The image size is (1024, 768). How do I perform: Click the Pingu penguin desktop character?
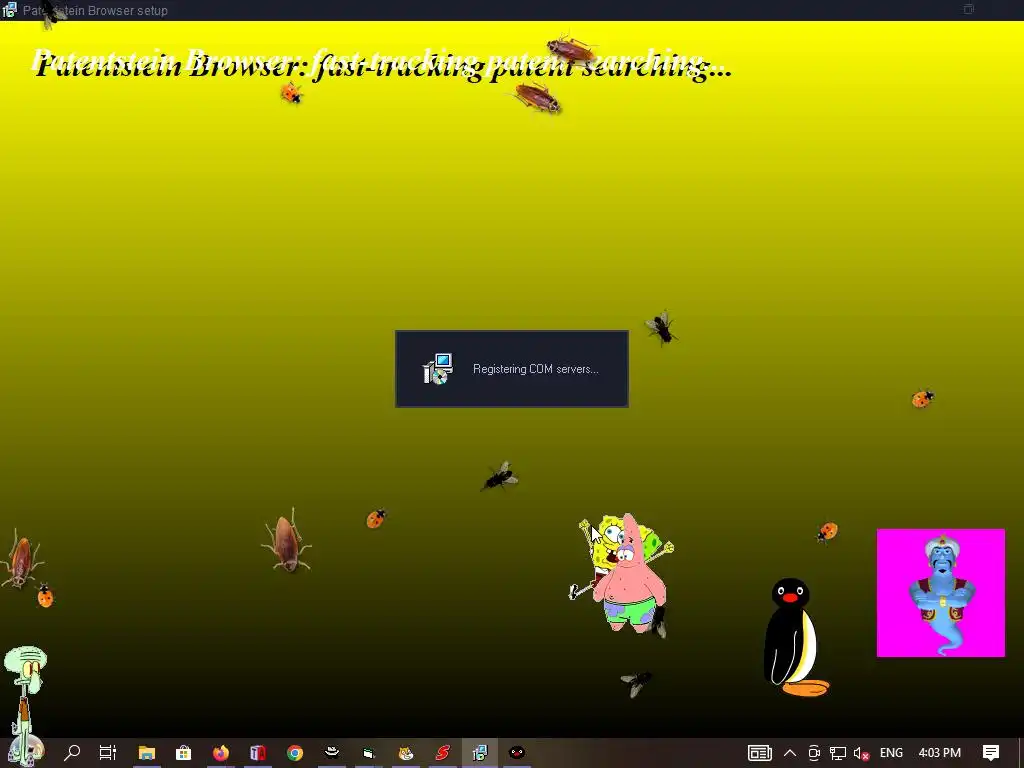point(794,637)
